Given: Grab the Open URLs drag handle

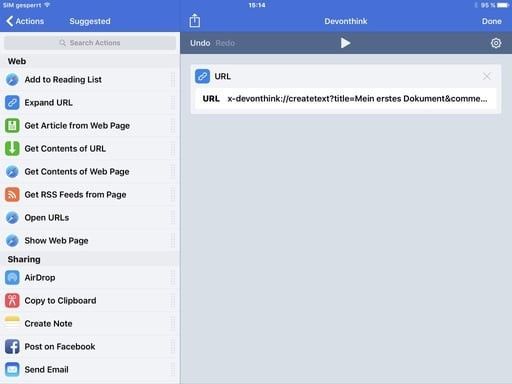Looking at the screenshot, I should (x=172, y=218).
